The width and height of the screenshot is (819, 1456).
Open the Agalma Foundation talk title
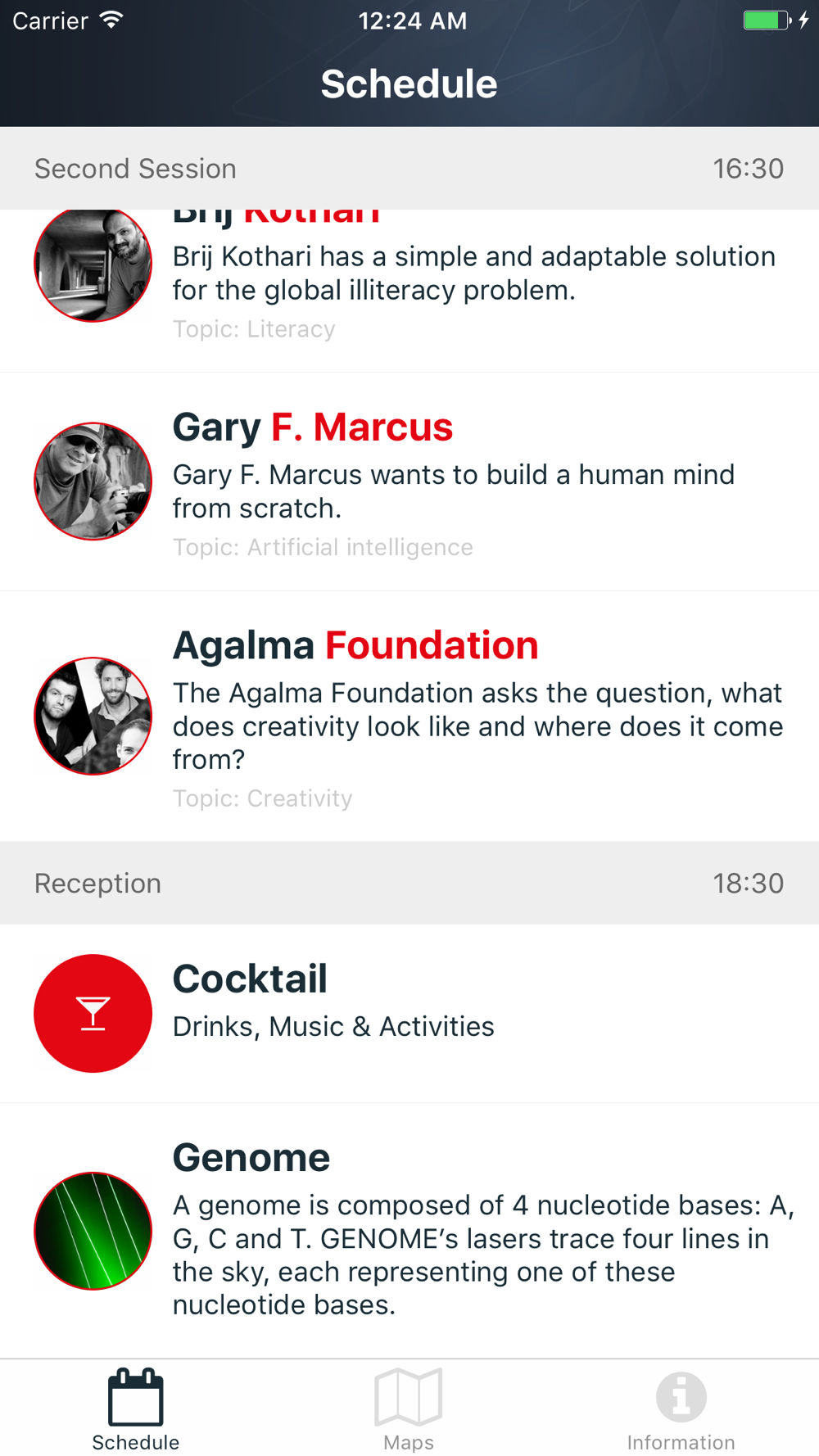pyautogui.click(x=355, y=645)
